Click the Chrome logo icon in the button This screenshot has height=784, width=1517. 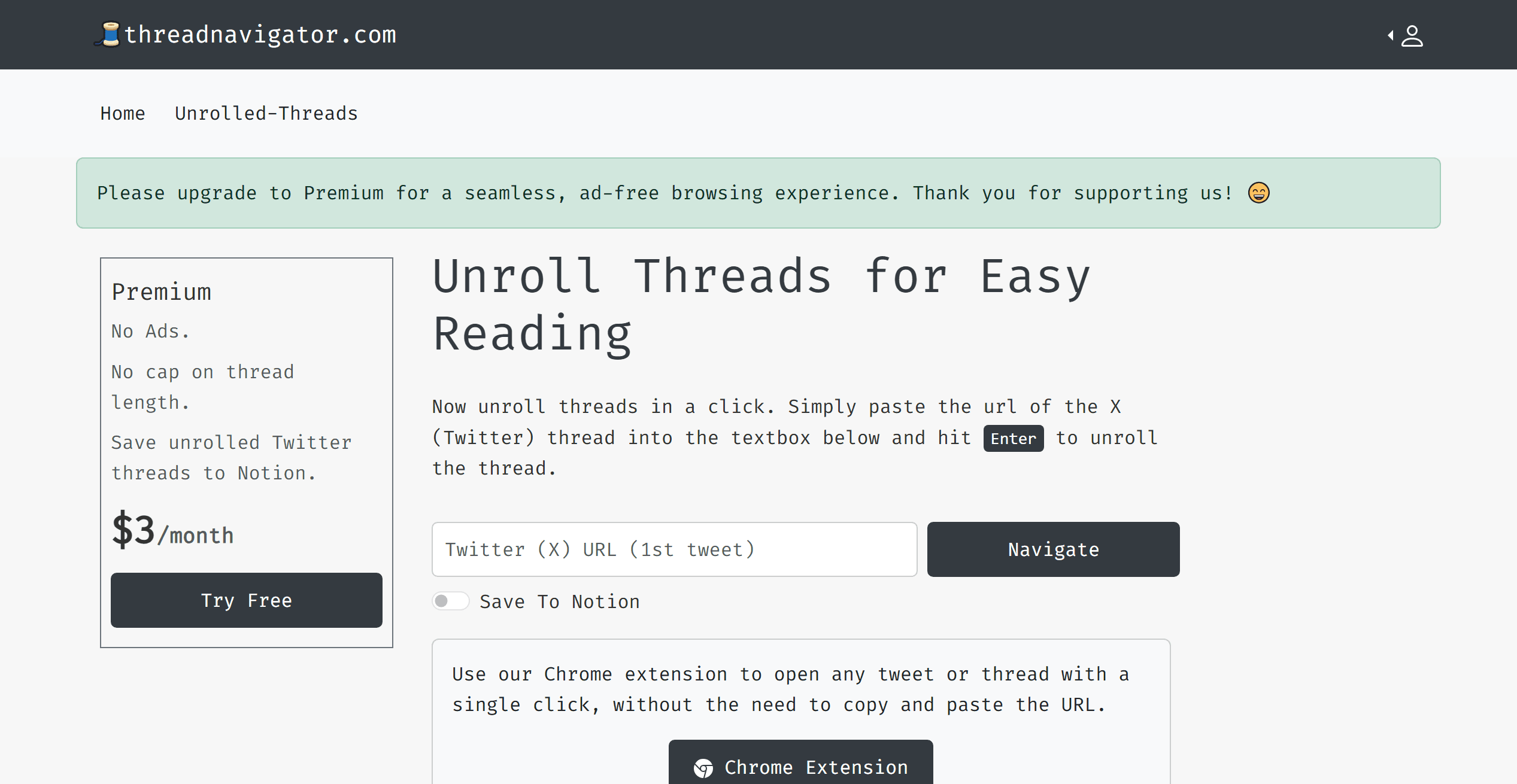(703, 768)
